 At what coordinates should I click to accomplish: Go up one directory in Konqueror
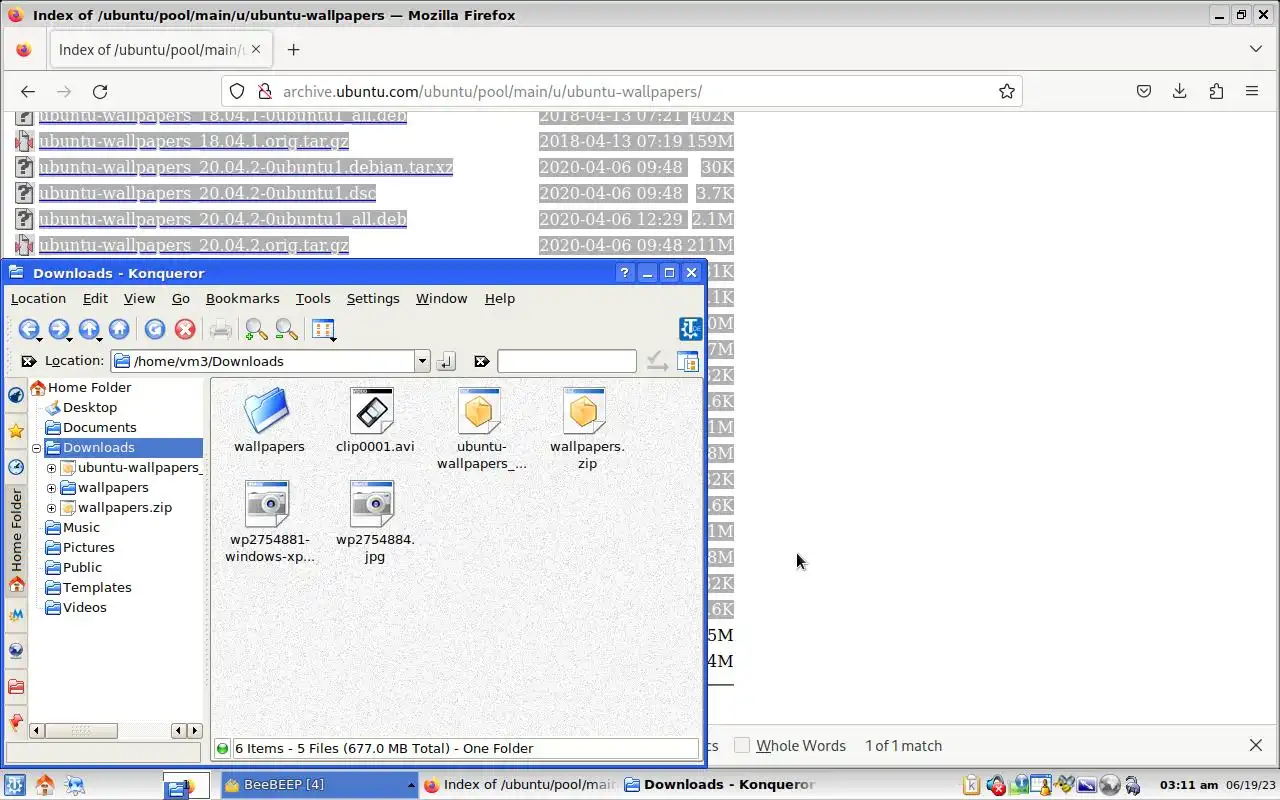pyautogui.click(x=89, y=329)
